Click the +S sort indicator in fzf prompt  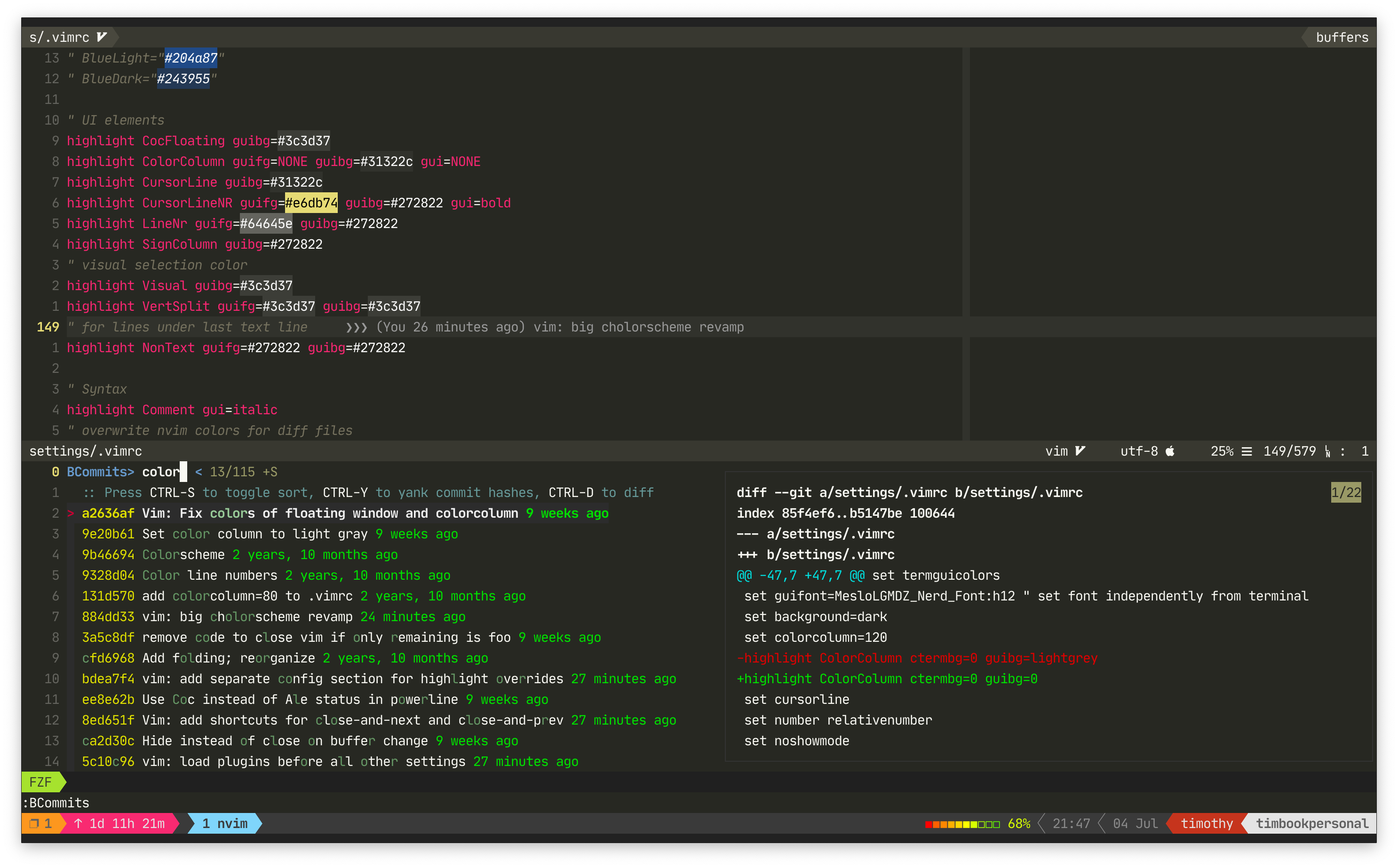click(270, 472)
